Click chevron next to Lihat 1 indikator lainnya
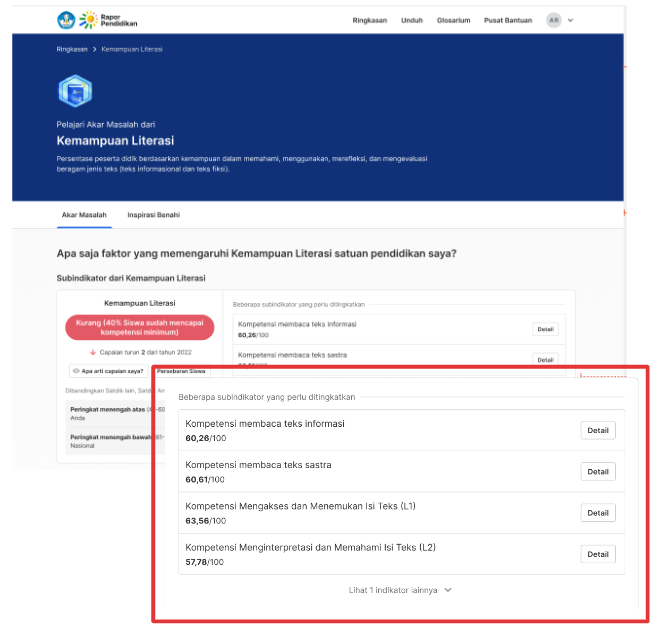The height and width of the screenshot is (630, 657). (x=448, y=590)
